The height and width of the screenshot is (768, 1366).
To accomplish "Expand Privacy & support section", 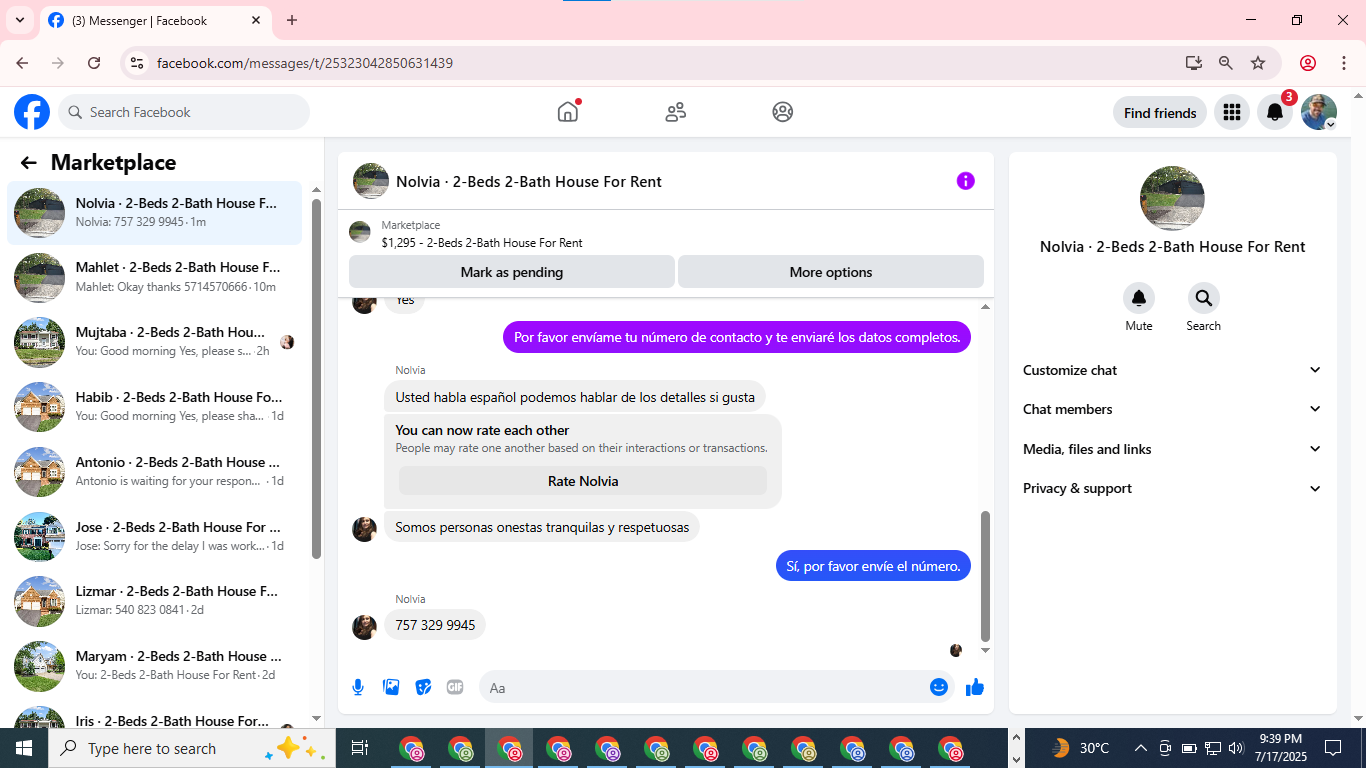I will tap(1172, 488).
